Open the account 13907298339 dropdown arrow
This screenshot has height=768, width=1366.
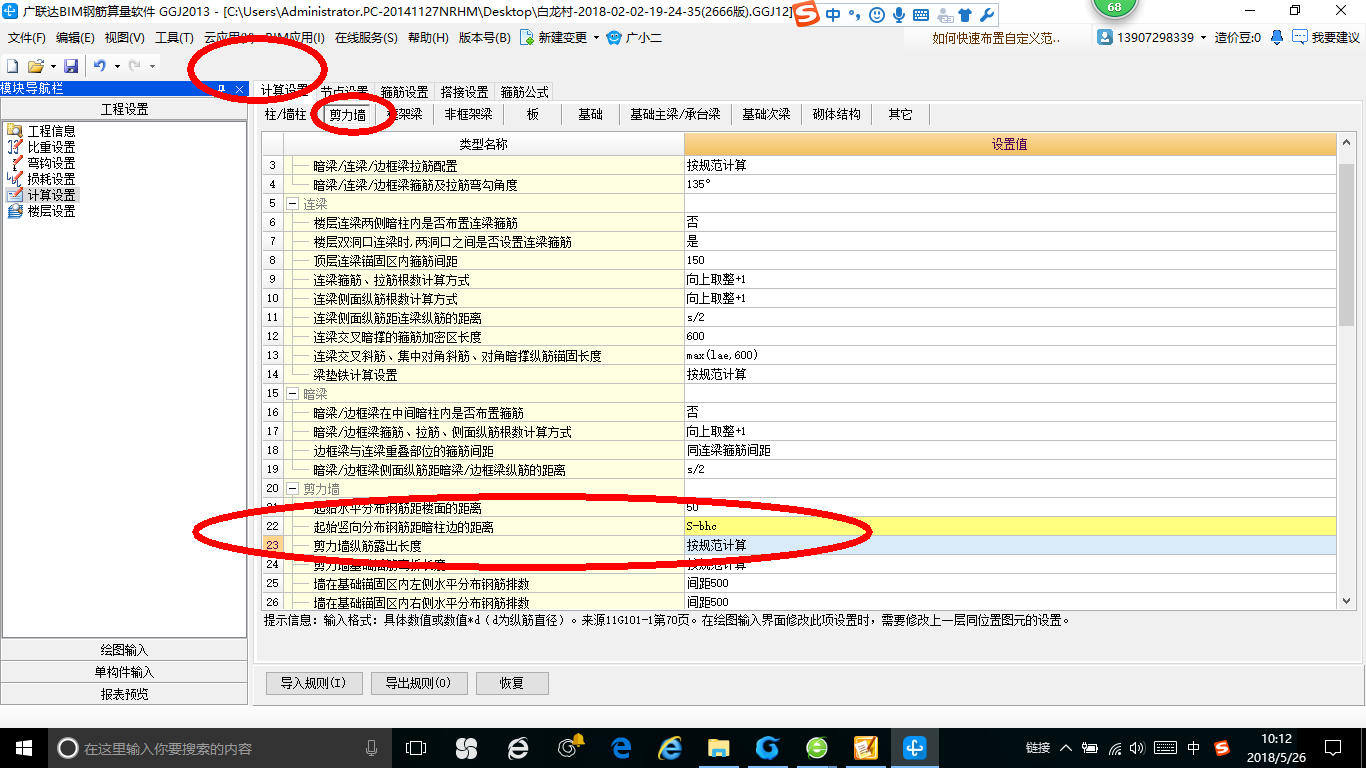[x=1204, y=38]
